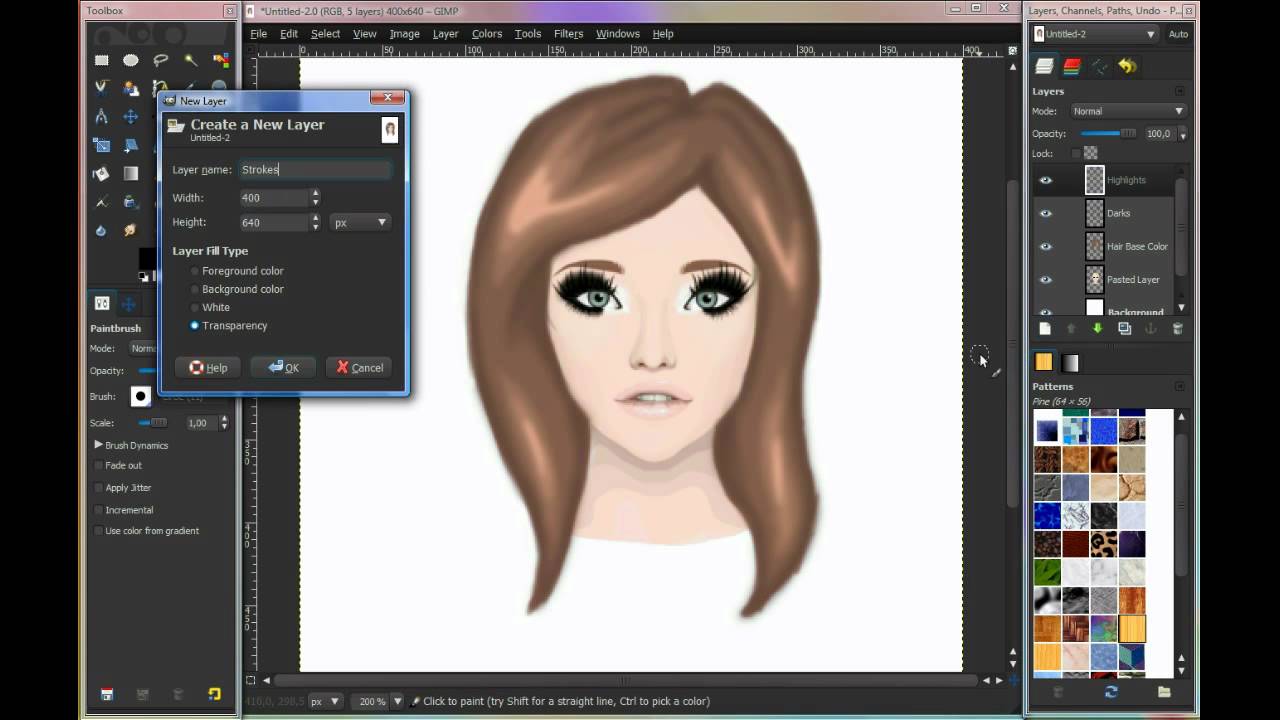Open the Select menu

pos(325,33)
